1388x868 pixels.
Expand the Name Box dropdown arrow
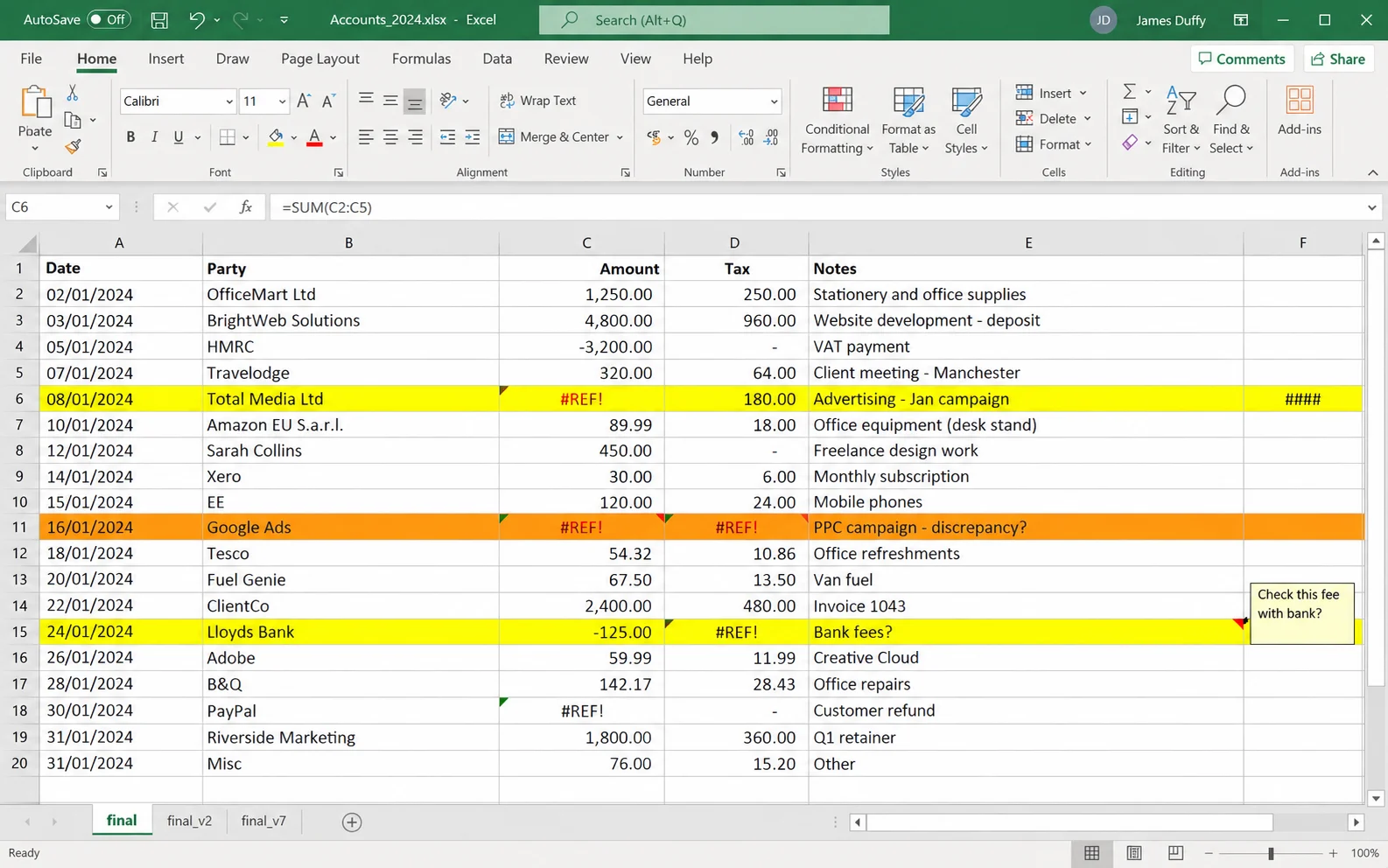click(x=109, y=207)
